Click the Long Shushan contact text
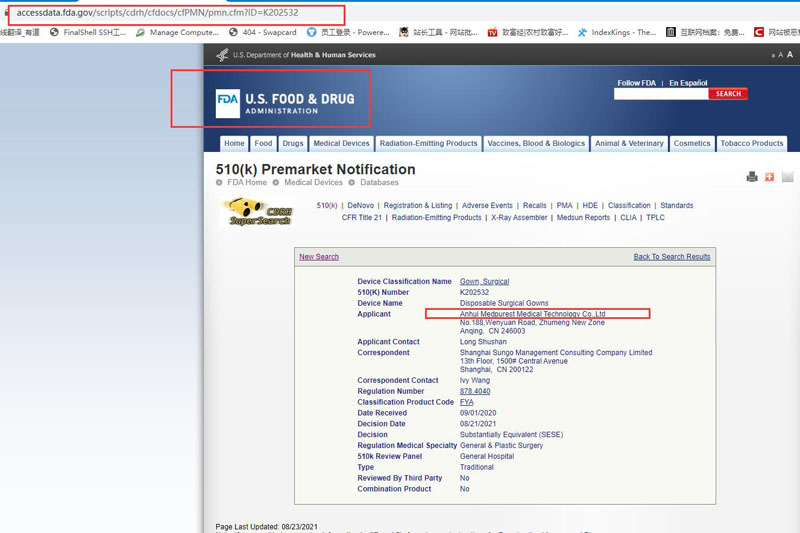800x533 pixels. point(483,342)
